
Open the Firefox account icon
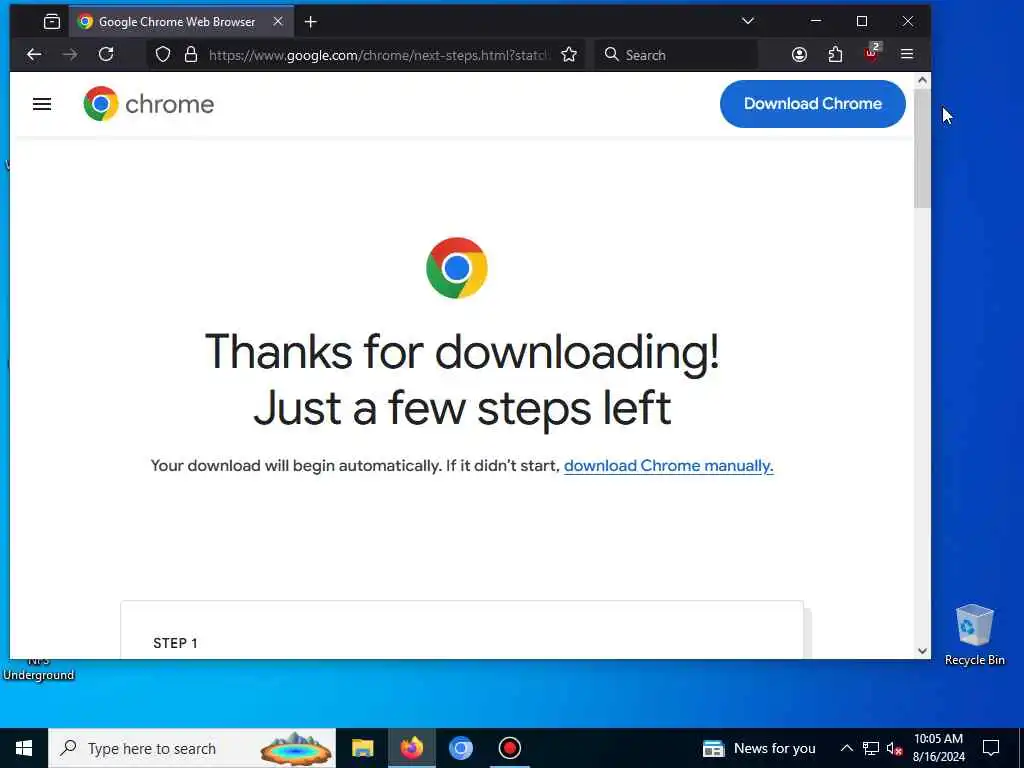click(x=799, y=55)
